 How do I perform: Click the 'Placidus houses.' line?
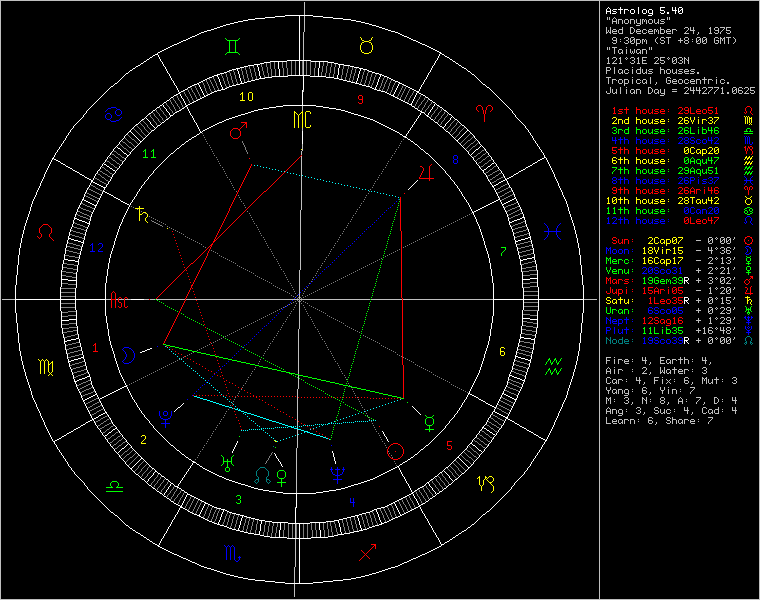(652, 71)
